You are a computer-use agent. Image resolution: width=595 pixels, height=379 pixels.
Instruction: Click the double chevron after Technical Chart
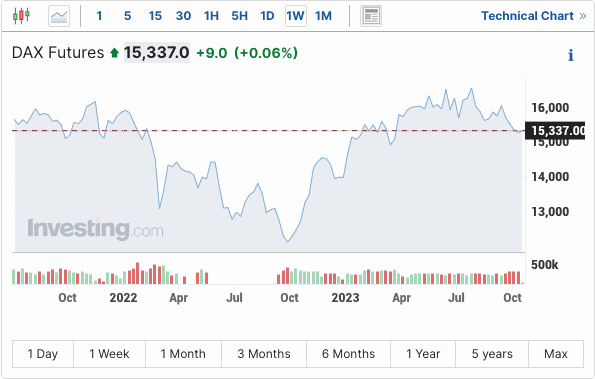pos(583,16)
